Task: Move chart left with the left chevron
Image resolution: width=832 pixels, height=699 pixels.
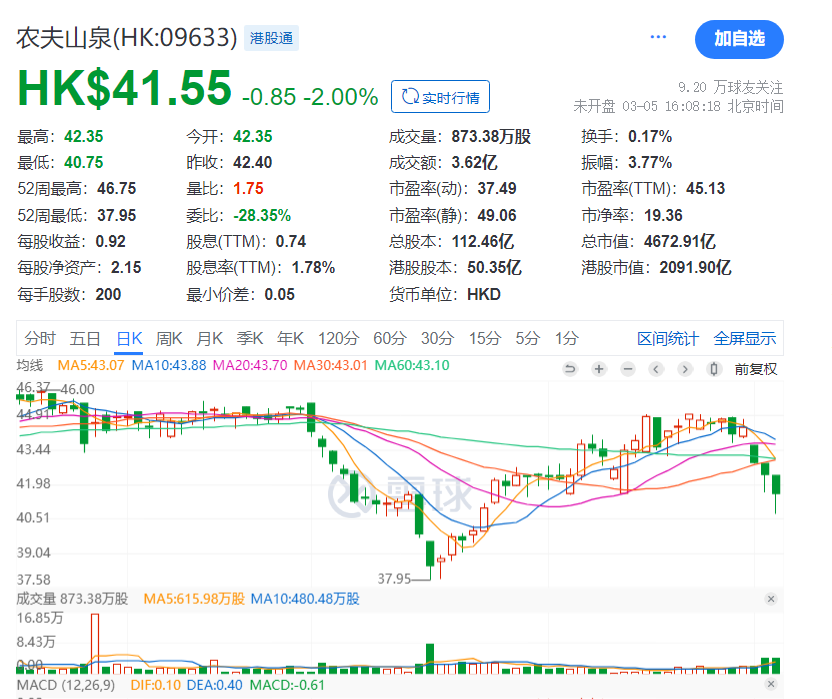Action: [656, 369]
